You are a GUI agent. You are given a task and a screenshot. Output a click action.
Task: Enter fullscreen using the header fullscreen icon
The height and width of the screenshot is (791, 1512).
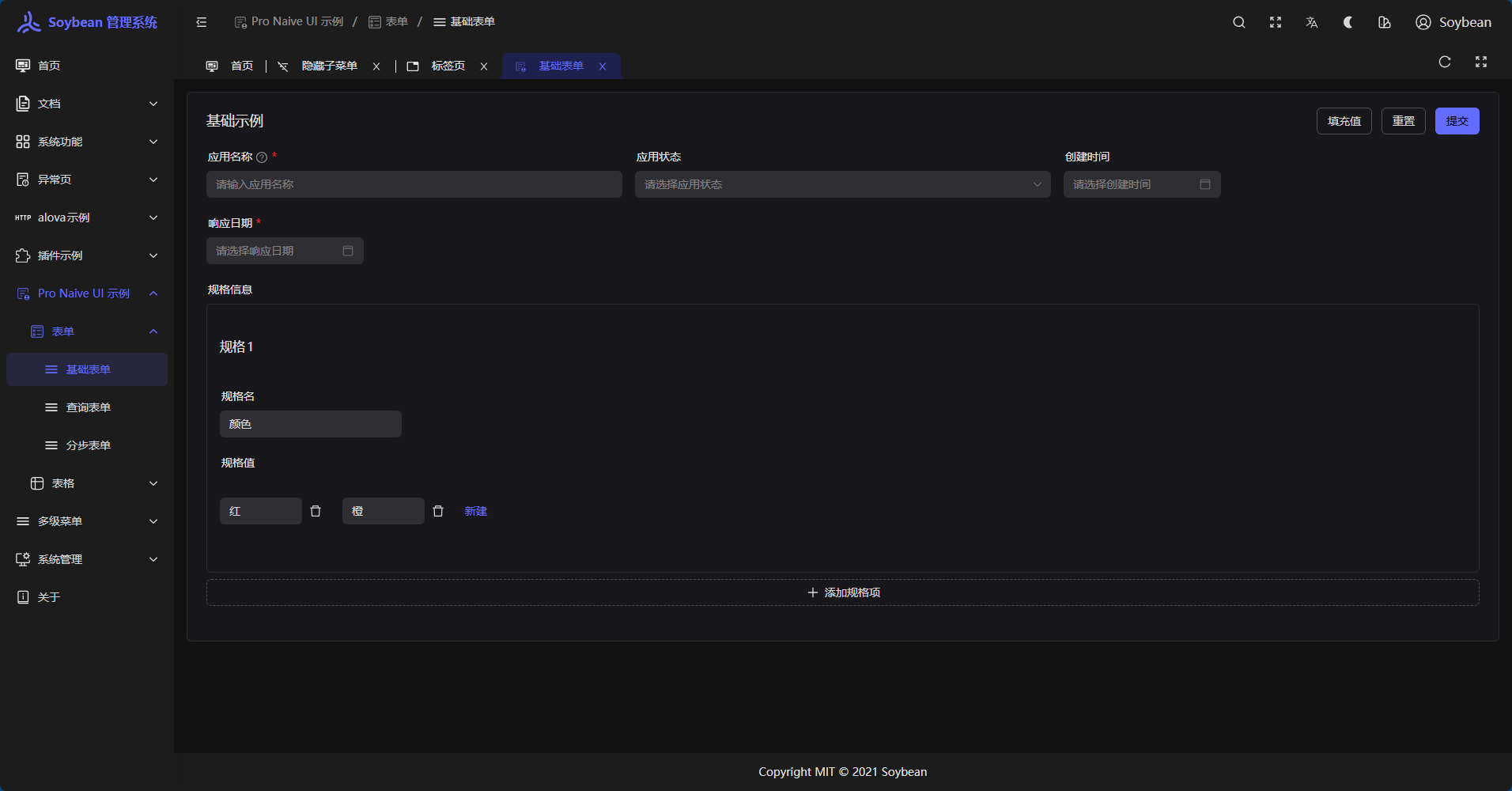click(x=1276, y=22)
